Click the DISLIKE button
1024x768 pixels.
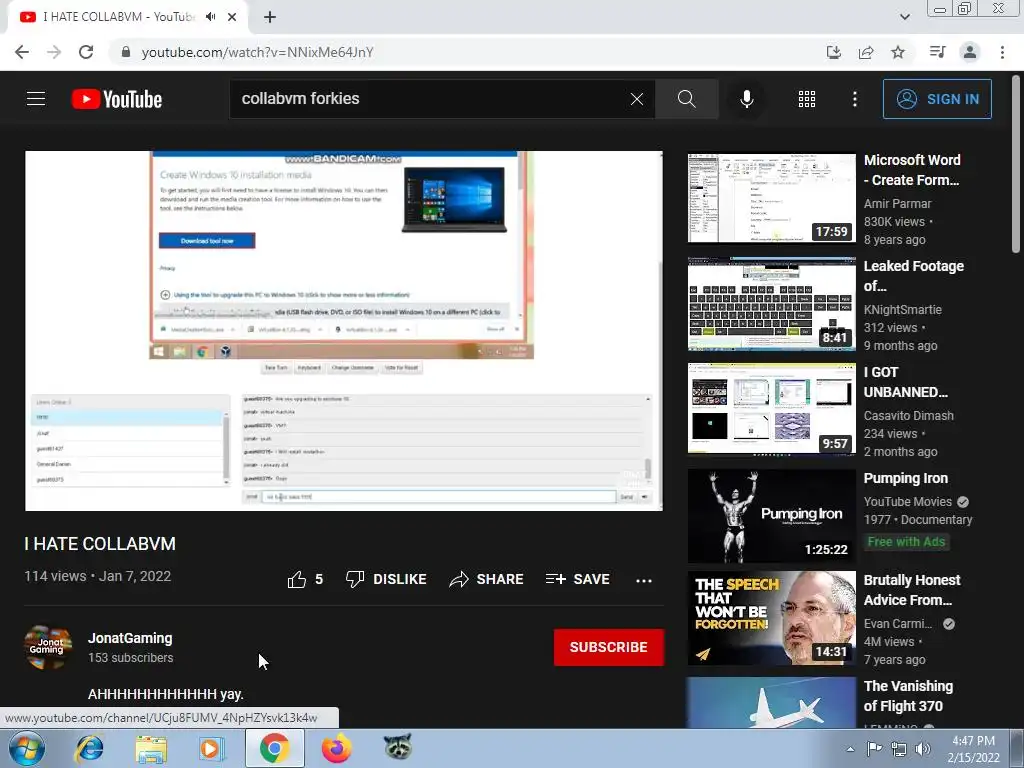click(x=386, y=579)
